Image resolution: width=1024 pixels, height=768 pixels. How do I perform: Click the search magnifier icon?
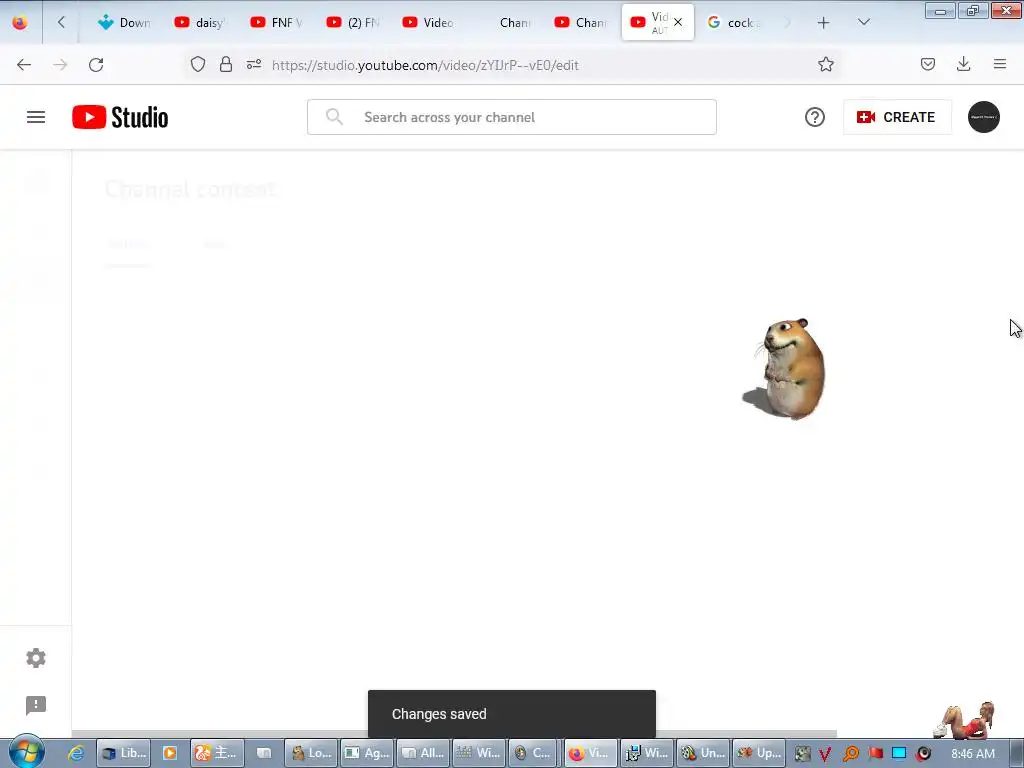(x=334, y=118)
